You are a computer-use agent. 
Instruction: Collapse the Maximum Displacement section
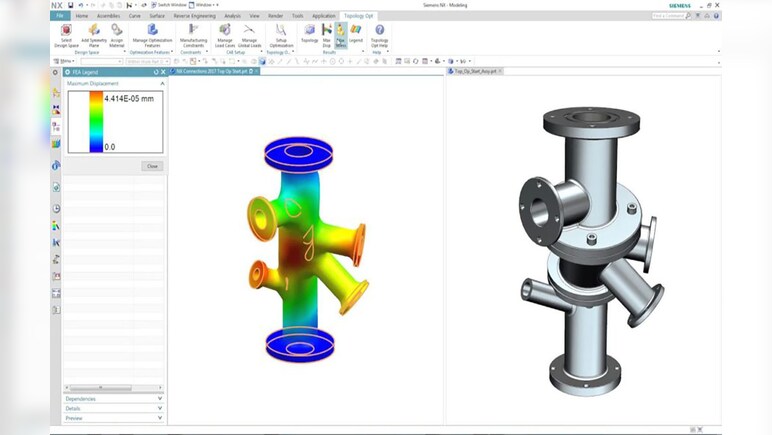(162, 84)
